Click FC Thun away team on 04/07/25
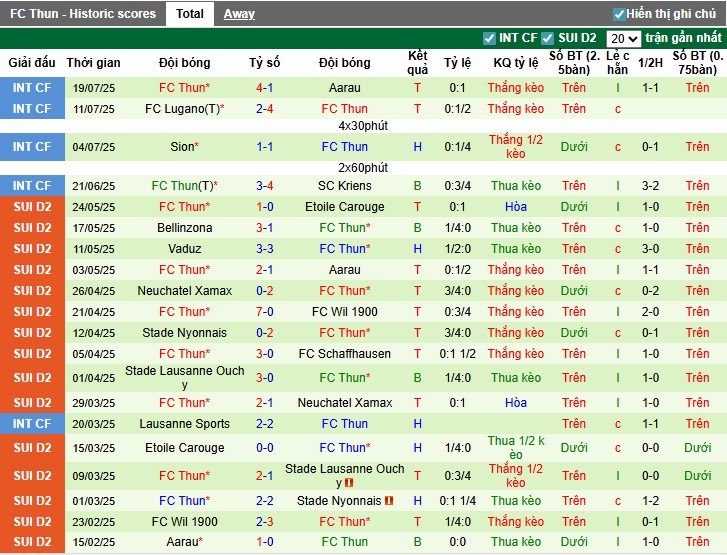727x555 pixels. coord(344,147)
